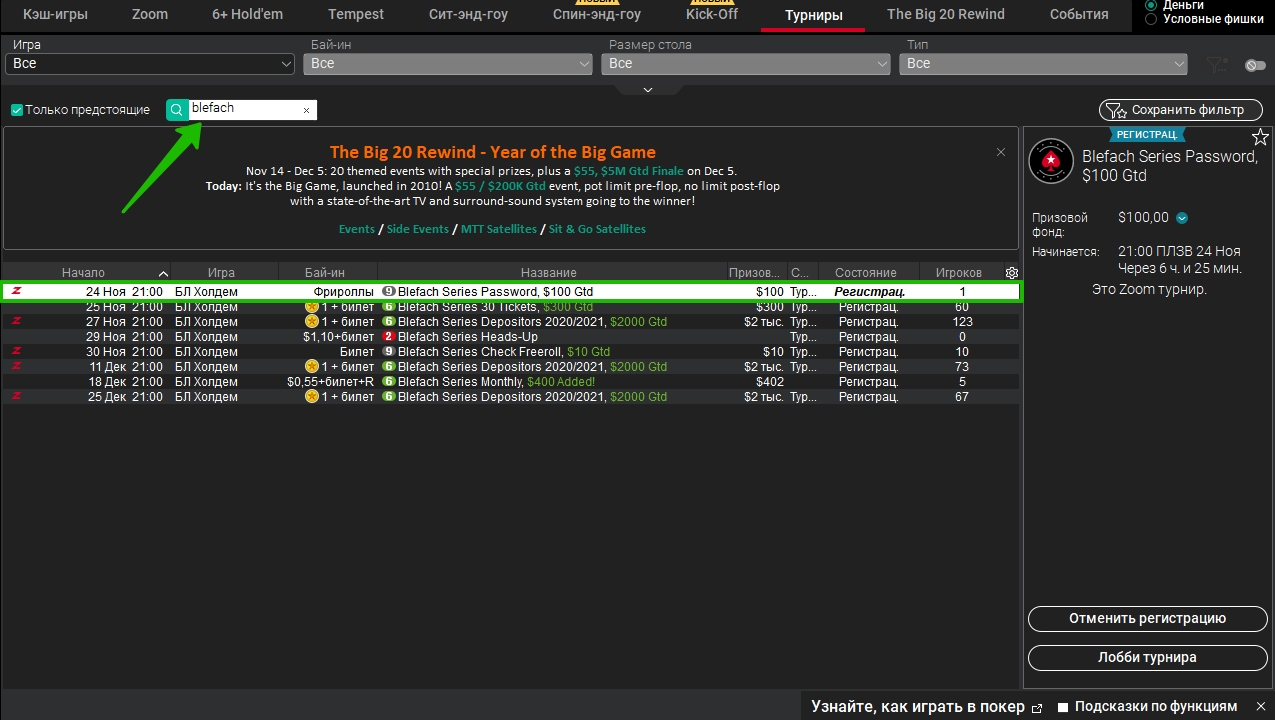Click coin icon in 25 Дек row
The height and width of the screenshot is (720, 1275).
312,397
